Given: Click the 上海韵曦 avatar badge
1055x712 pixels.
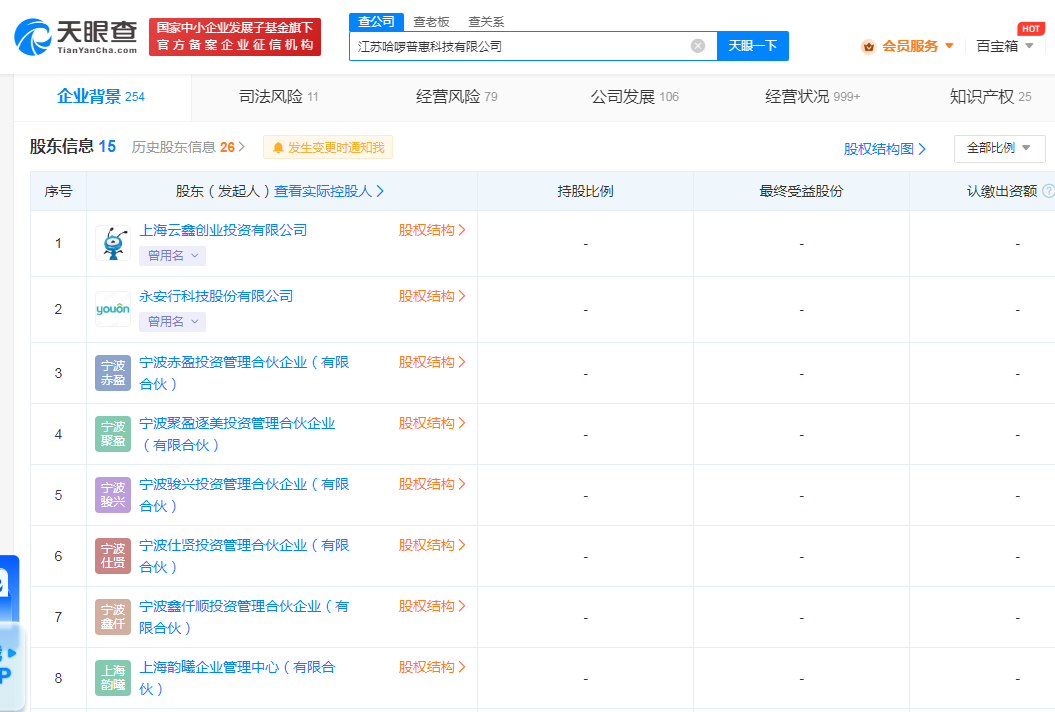Looking at the screenshot, I should pos(113,678).
